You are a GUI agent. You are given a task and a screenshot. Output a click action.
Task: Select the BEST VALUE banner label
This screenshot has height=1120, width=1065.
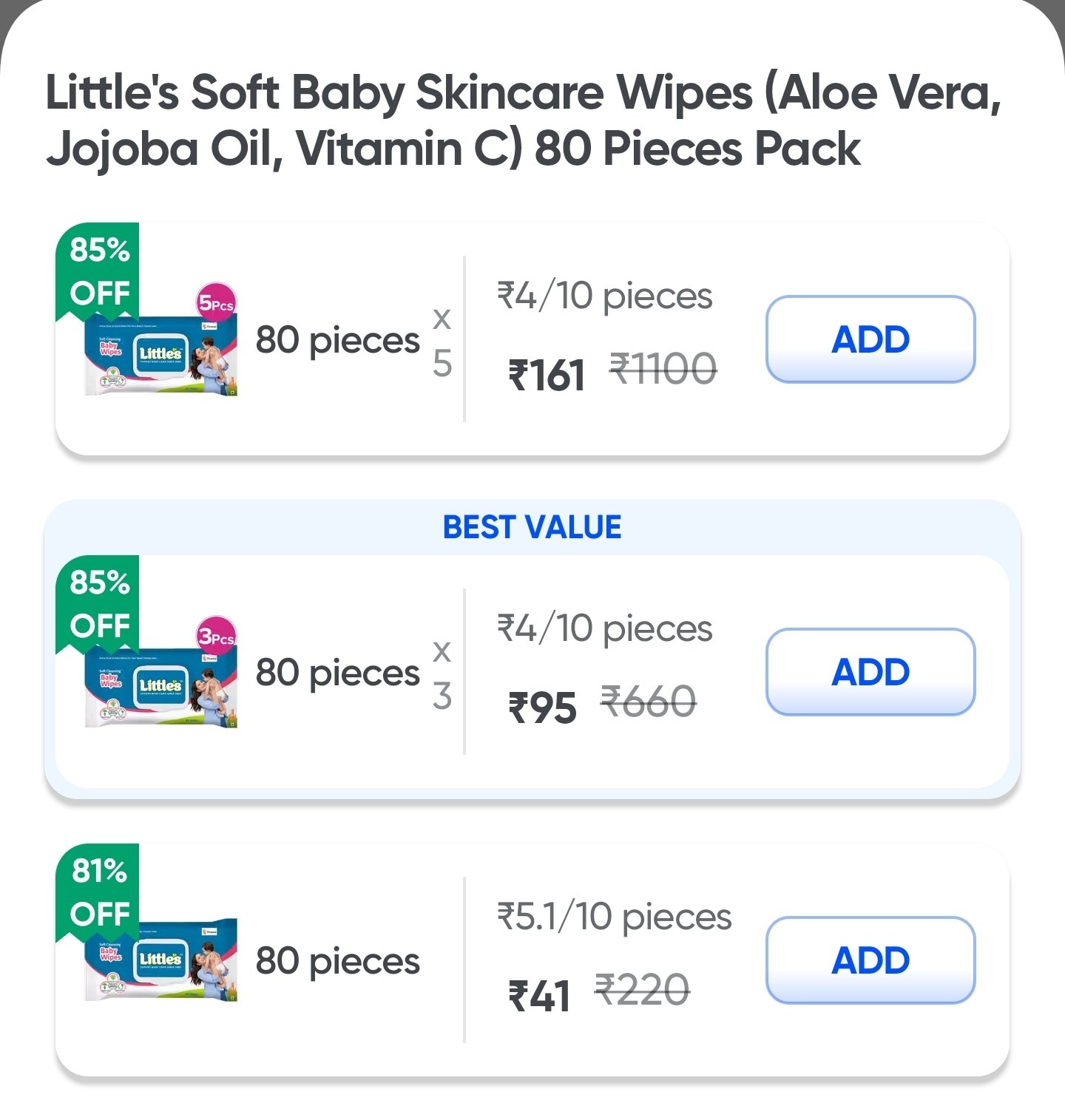tap(532, 527)
